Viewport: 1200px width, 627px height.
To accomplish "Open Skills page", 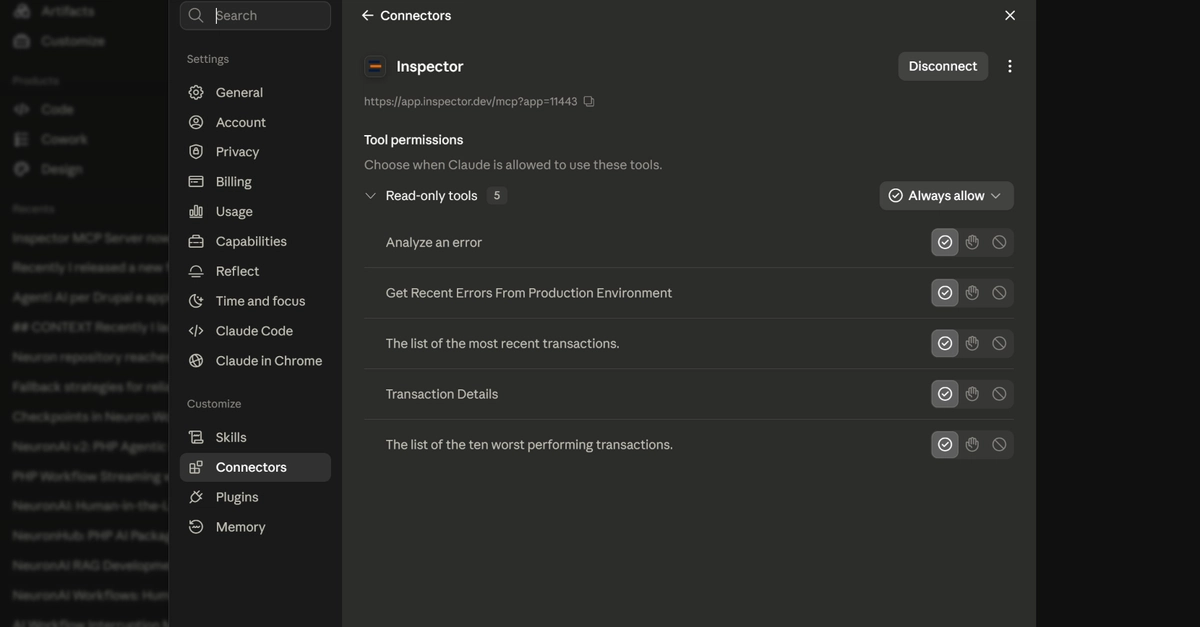I will click(x=255, y=437).
